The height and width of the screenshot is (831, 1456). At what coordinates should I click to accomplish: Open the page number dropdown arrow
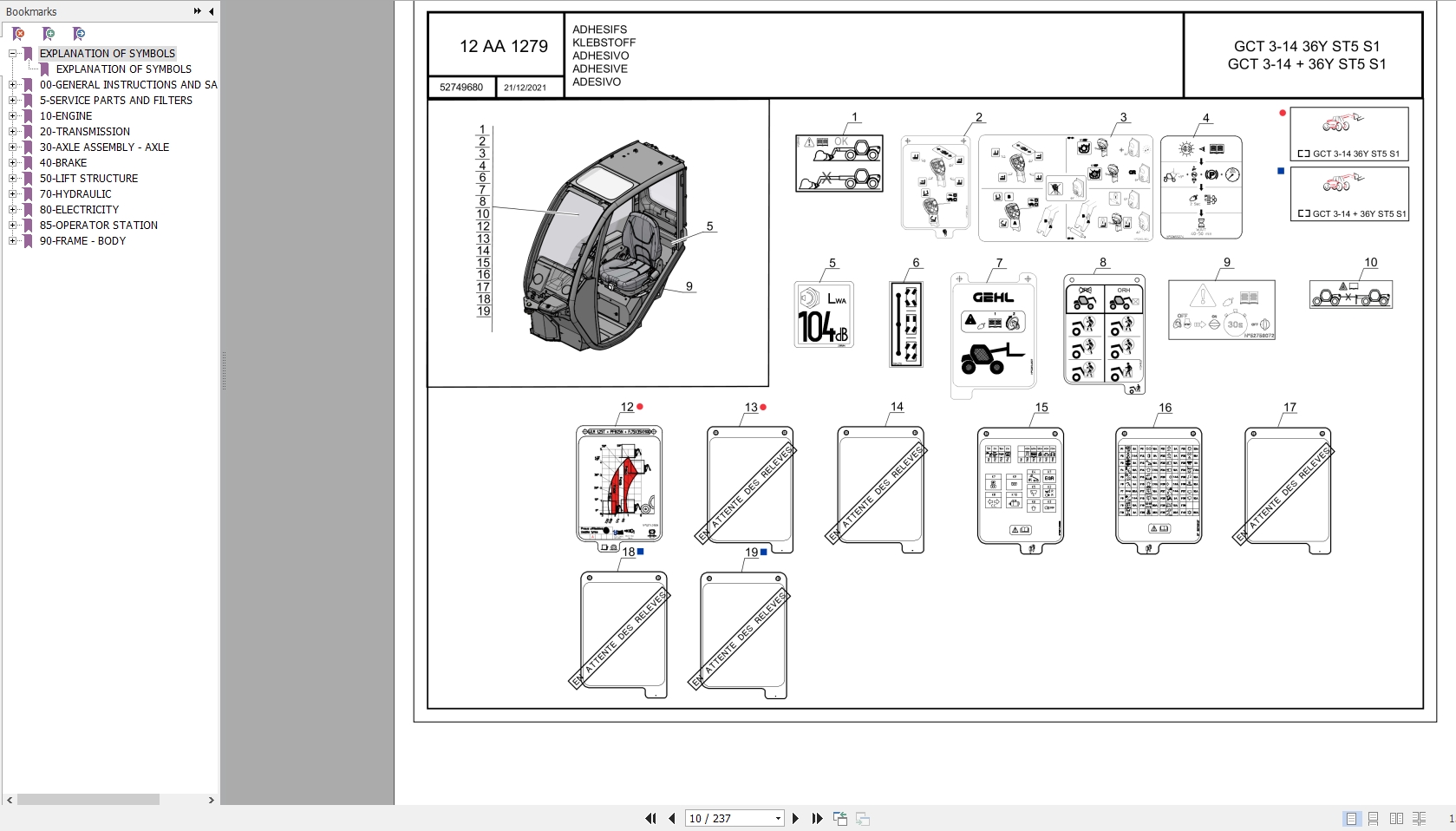[x=778, y=818]
